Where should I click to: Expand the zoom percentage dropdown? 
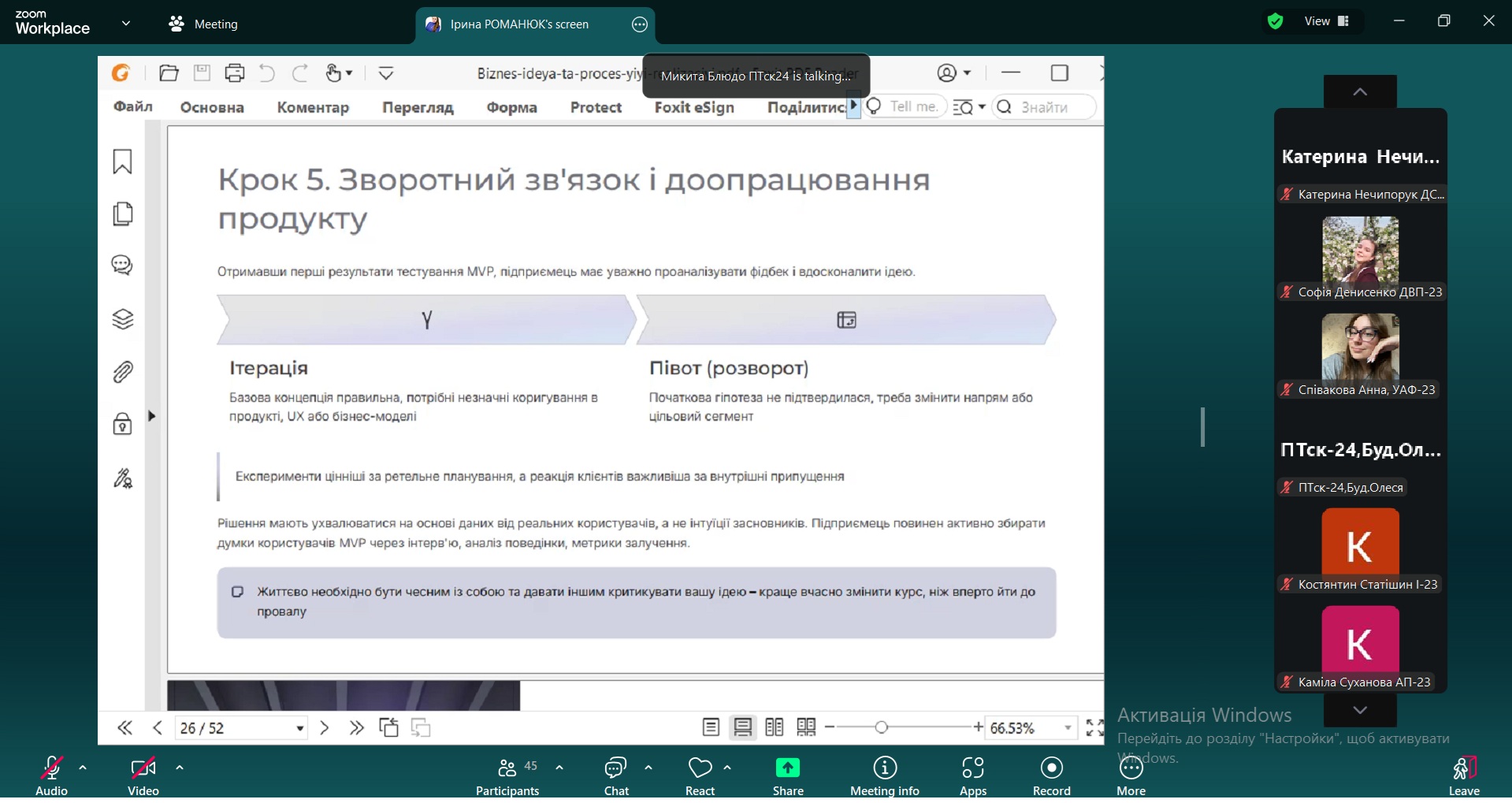click(1068, 727)
